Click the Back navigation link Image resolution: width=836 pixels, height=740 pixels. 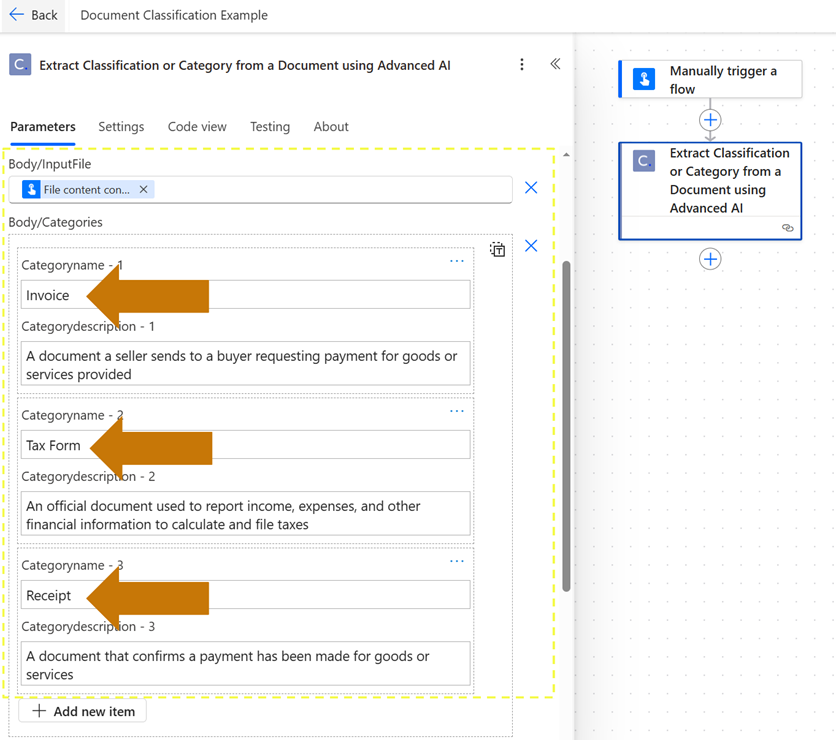[x=33, y=15]
